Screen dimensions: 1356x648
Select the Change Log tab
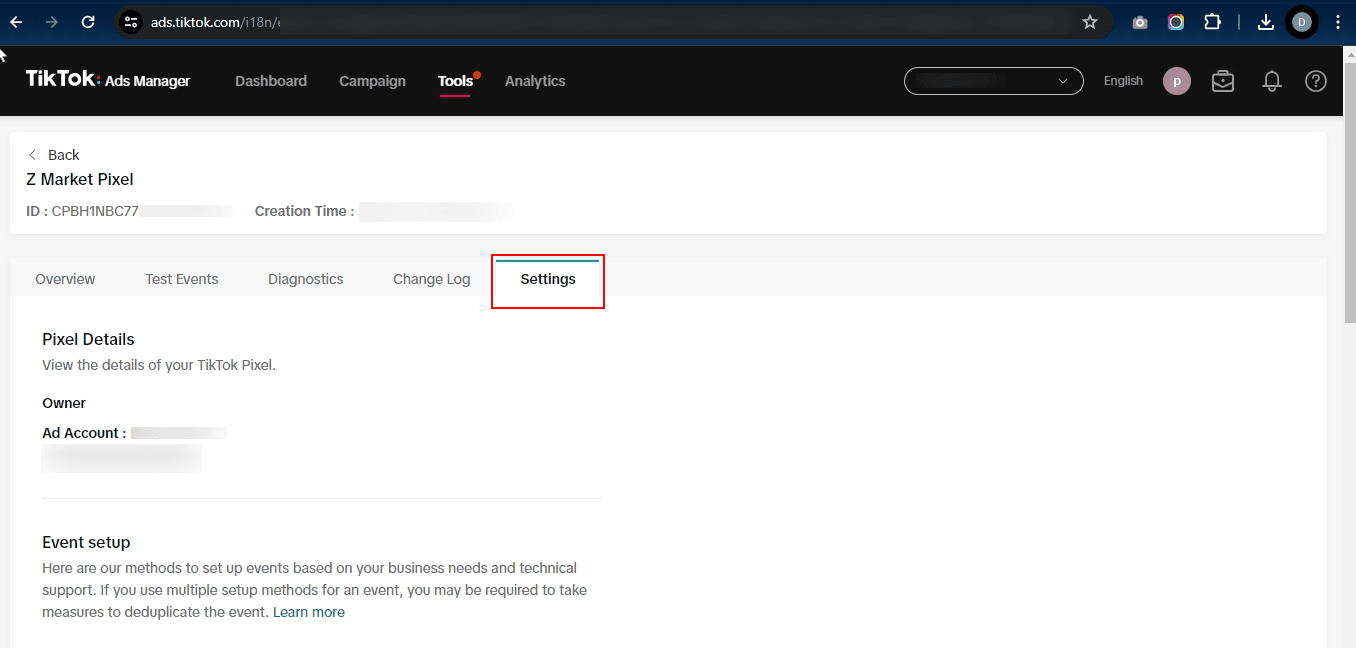tap(431, 279)
